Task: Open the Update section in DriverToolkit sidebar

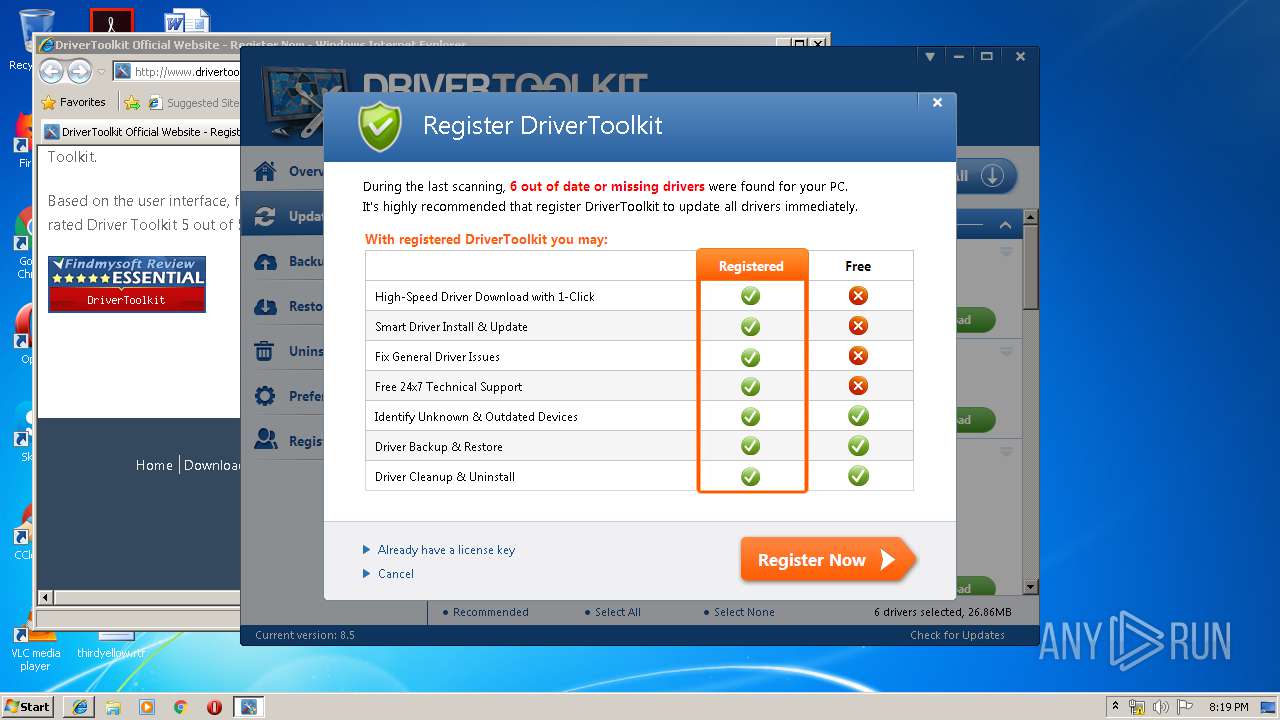Action: [283, 216]
